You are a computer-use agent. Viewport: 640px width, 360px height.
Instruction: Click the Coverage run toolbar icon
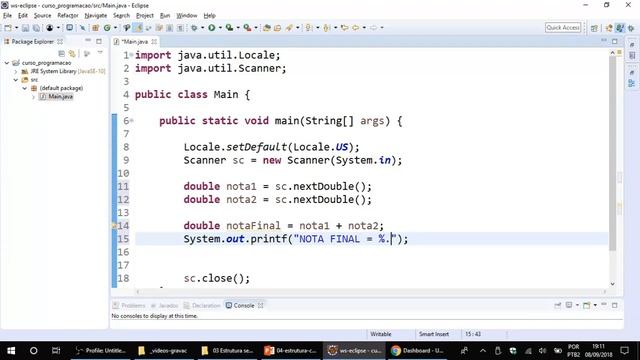(x=229, y=28)
